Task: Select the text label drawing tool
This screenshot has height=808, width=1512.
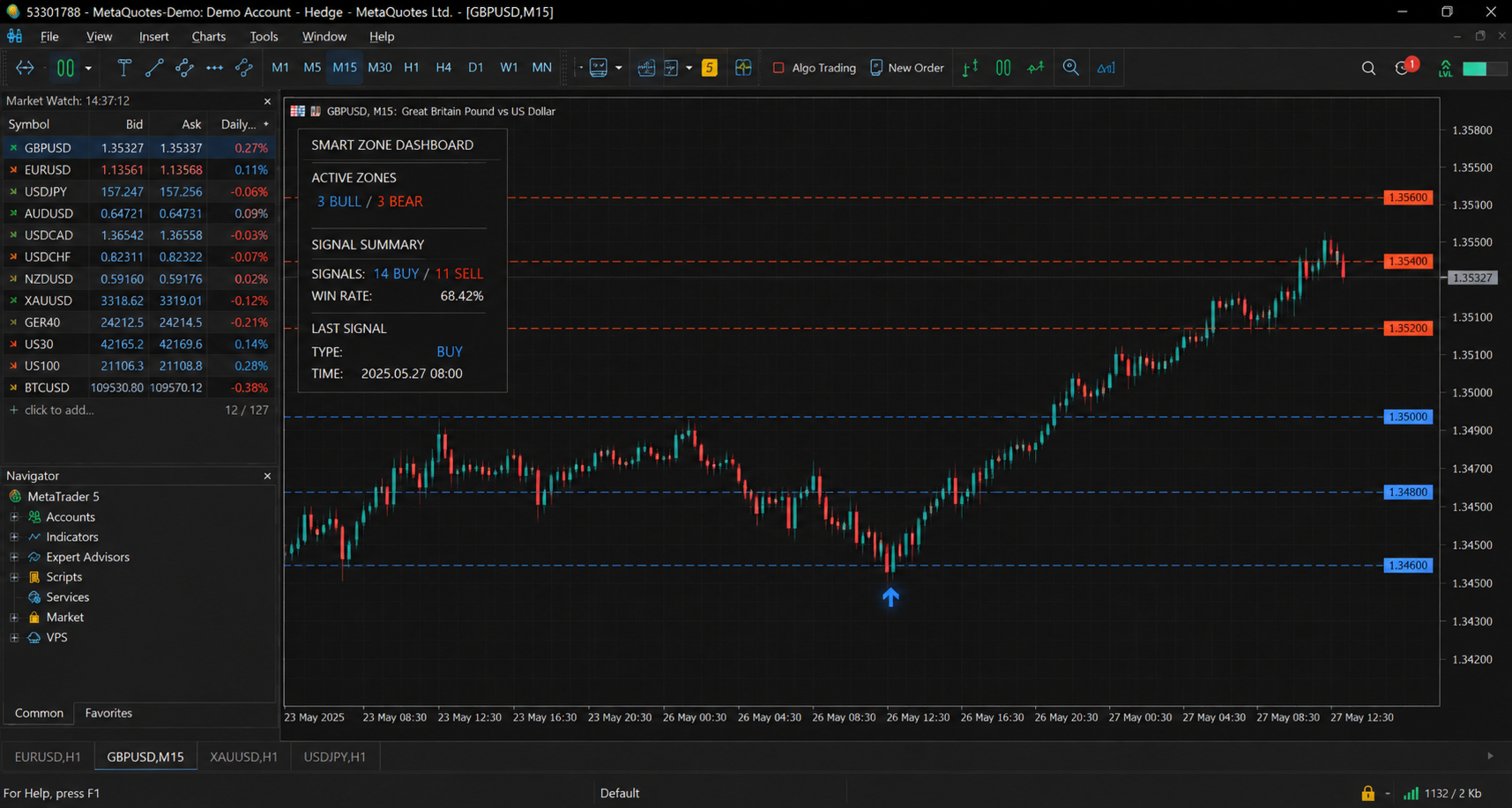Action: click(x=124, y=68)
